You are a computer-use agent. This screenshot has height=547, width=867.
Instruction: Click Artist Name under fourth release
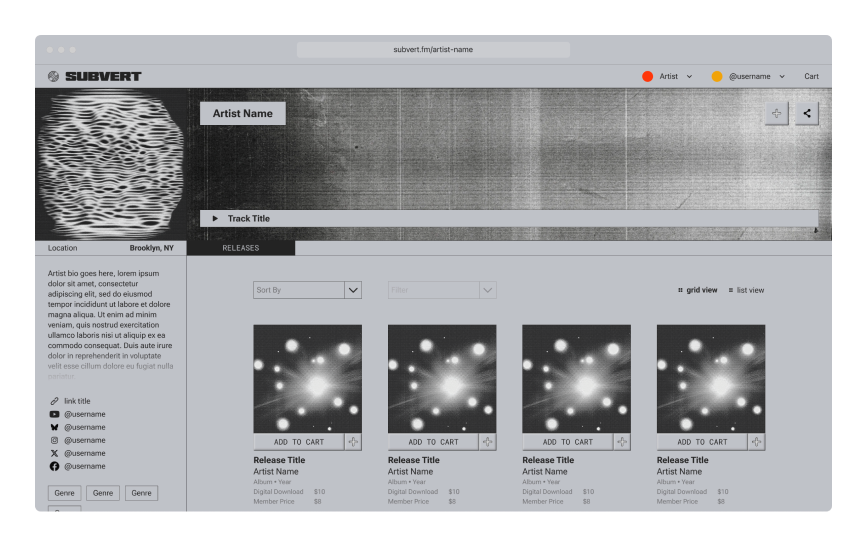(x=679, y=472)
